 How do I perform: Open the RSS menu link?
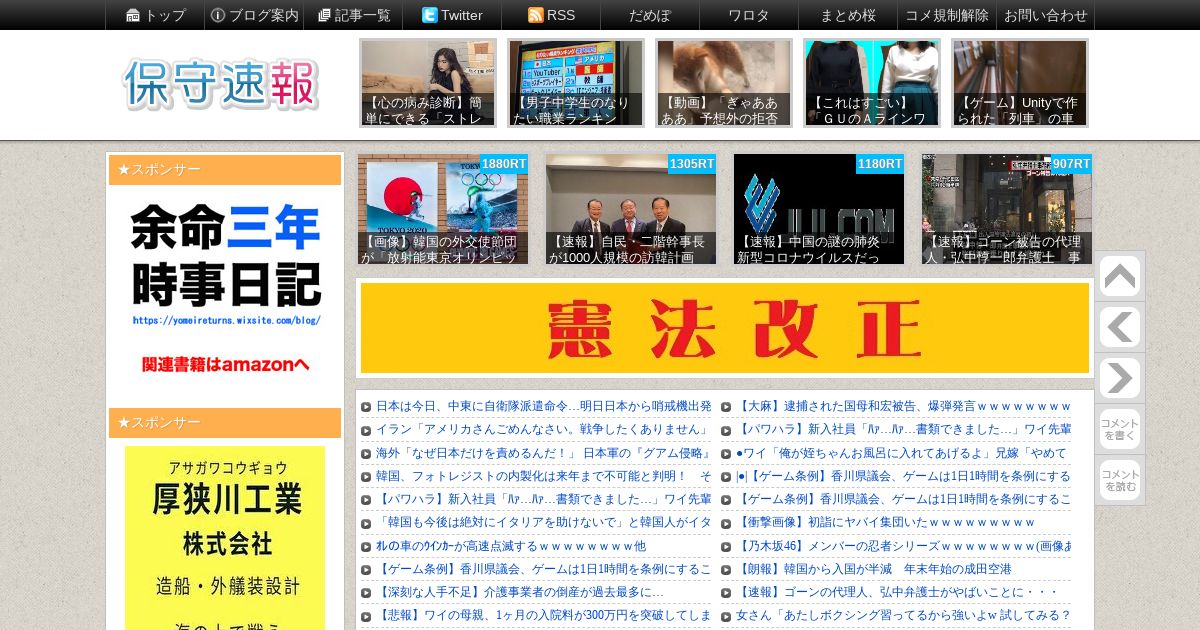(x=551, y=15)
